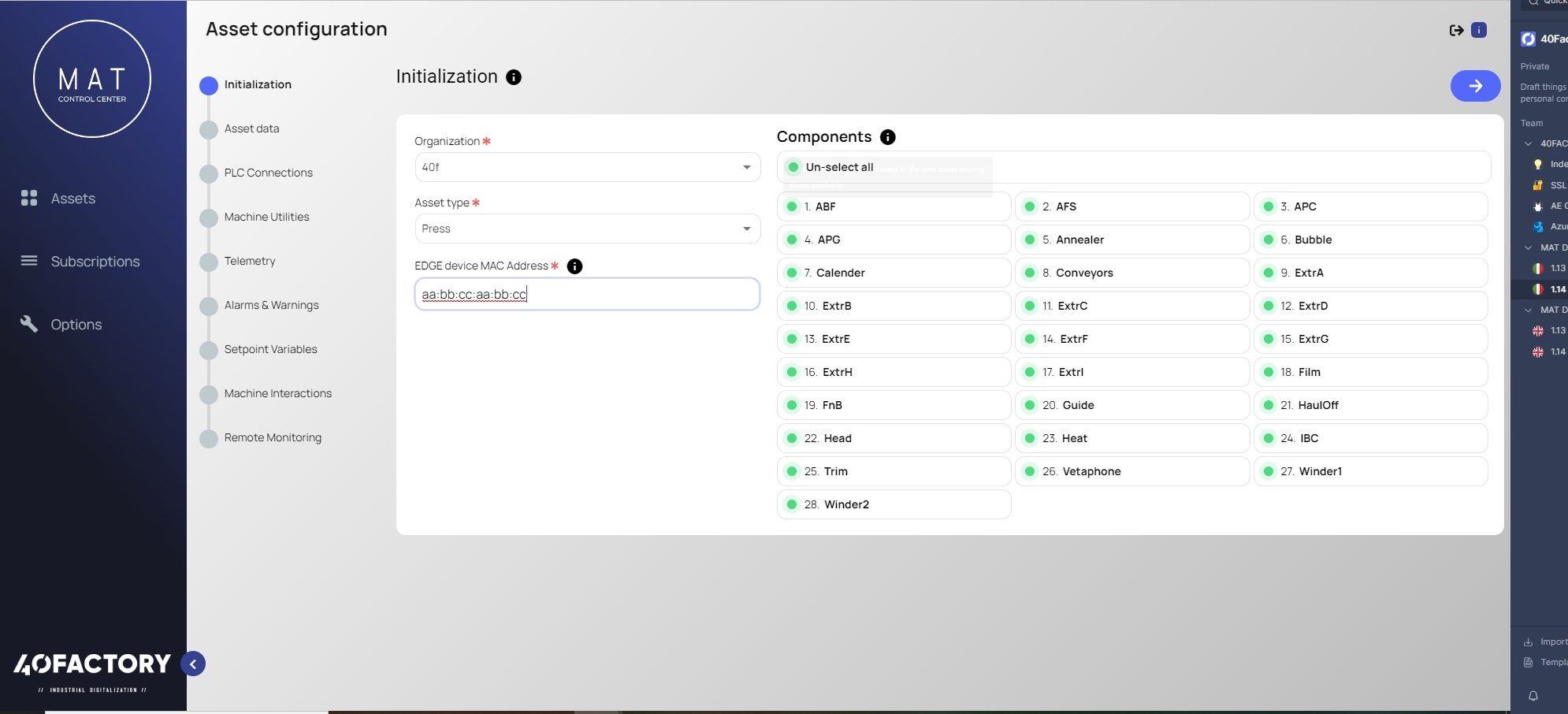This screenshot has width=1568, height=714.
Task: Click the notification bell icon
Action: (1533, 696)
